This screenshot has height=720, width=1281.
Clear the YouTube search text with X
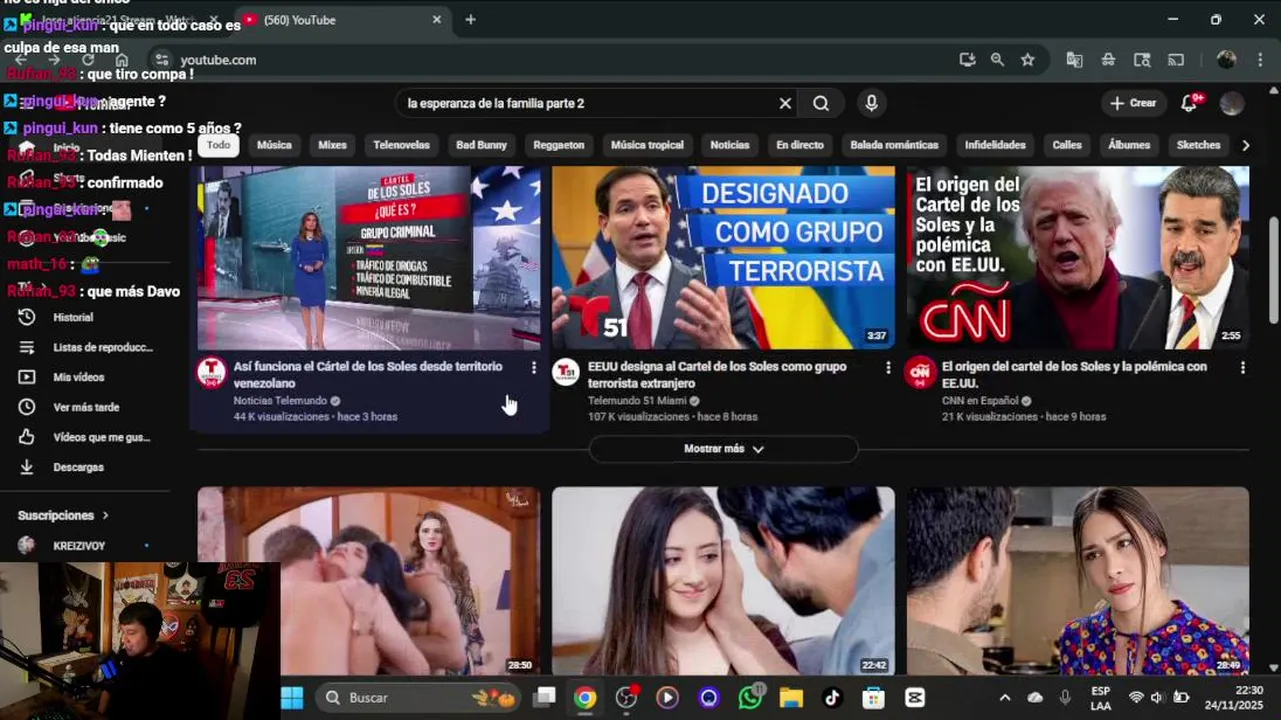pos(785,103)
